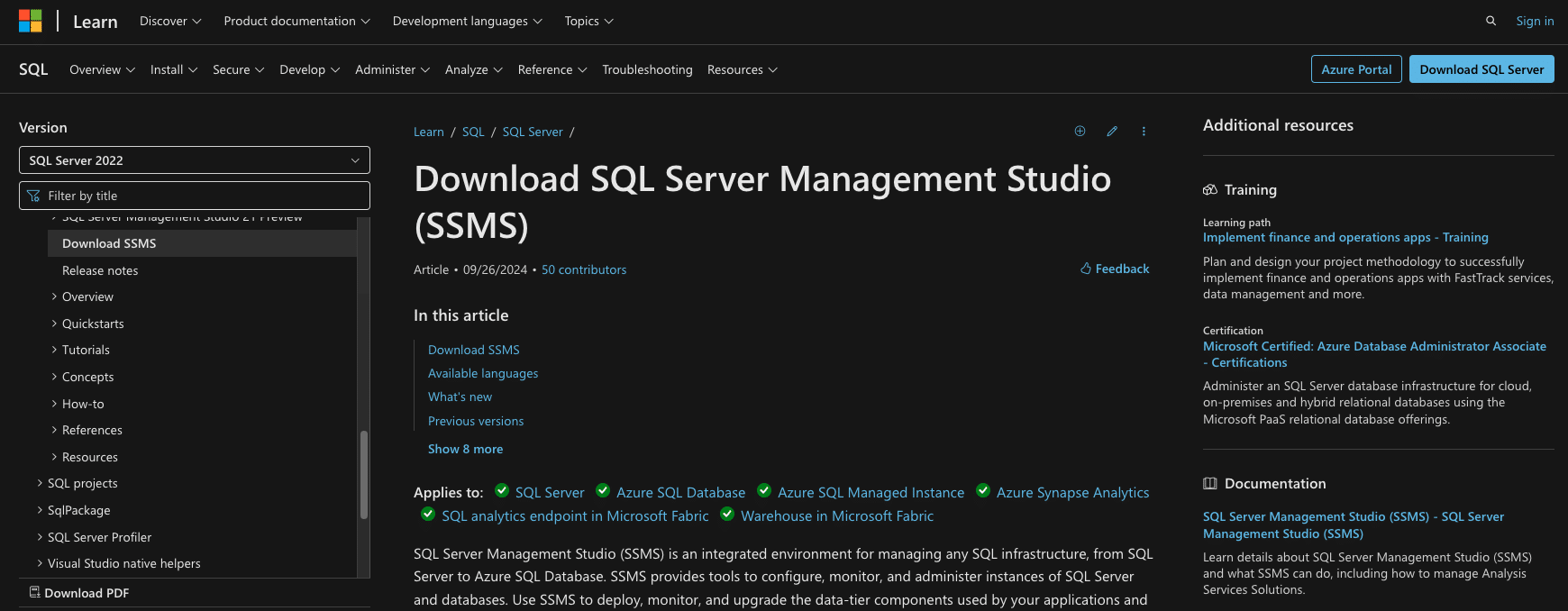This screenshot has height=611, width=1568.
Task: Open the Analyze menu
Action: 473,69
